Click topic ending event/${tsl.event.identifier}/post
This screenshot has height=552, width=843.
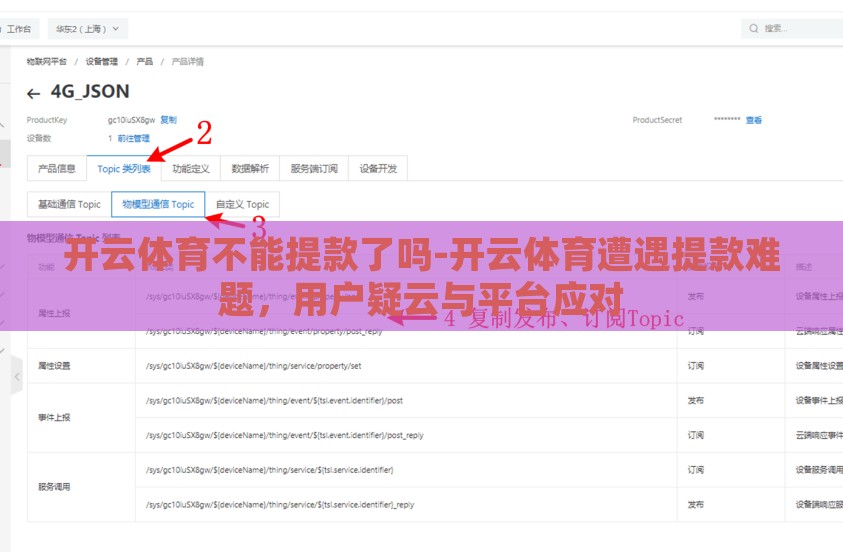274,400
